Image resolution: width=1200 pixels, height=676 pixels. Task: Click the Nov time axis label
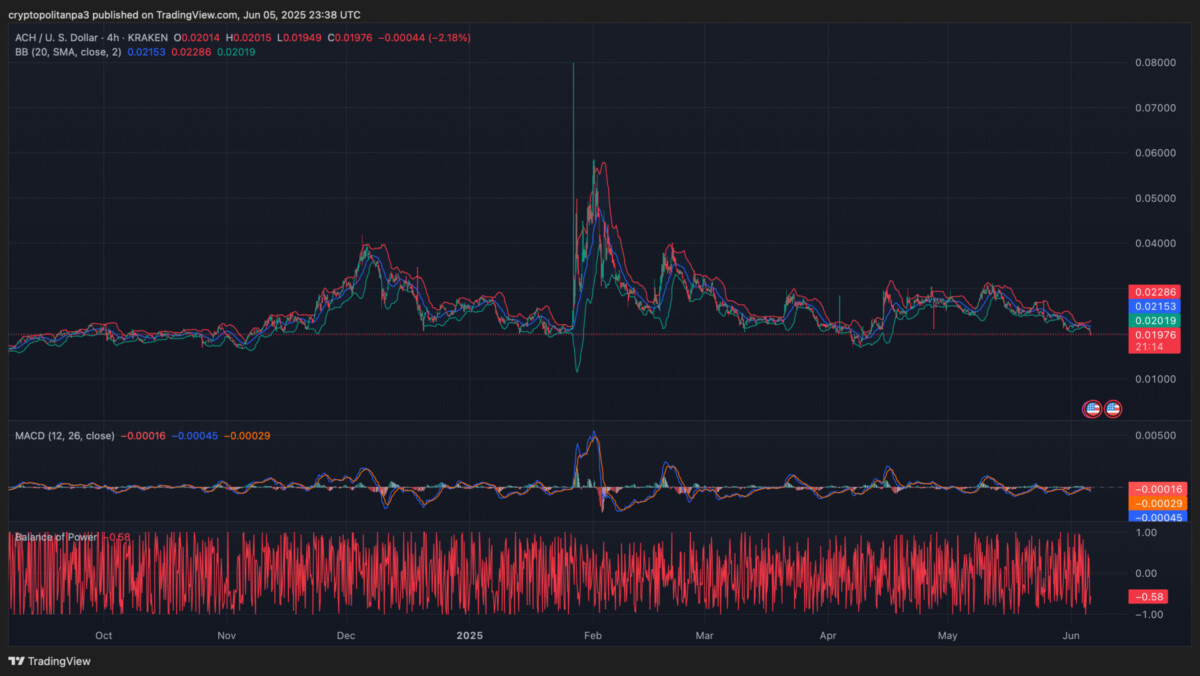coord(227,635)
